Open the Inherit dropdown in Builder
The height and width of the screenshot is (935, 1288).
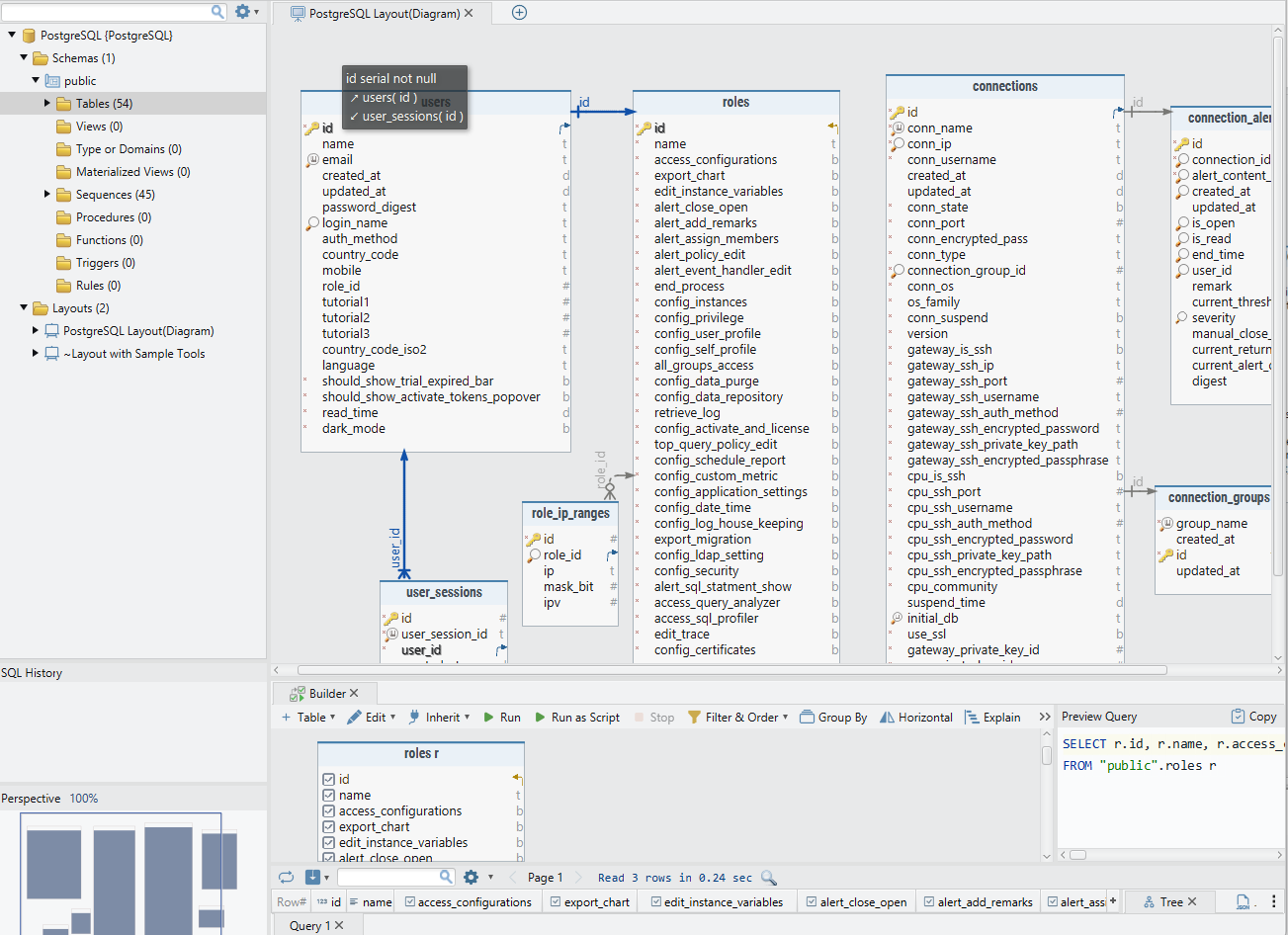[x=438, y=718]
